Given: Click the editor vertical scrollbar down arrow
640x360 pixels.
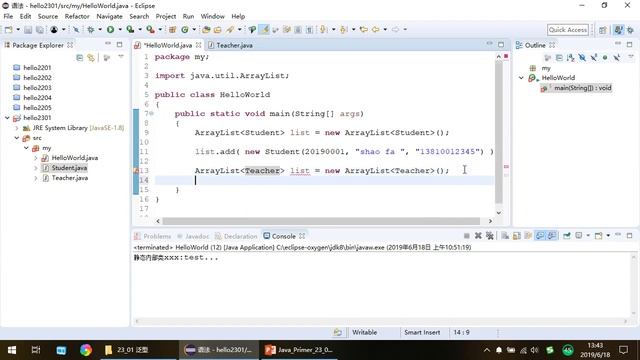Looking at the screenshot, I should 498,213.
